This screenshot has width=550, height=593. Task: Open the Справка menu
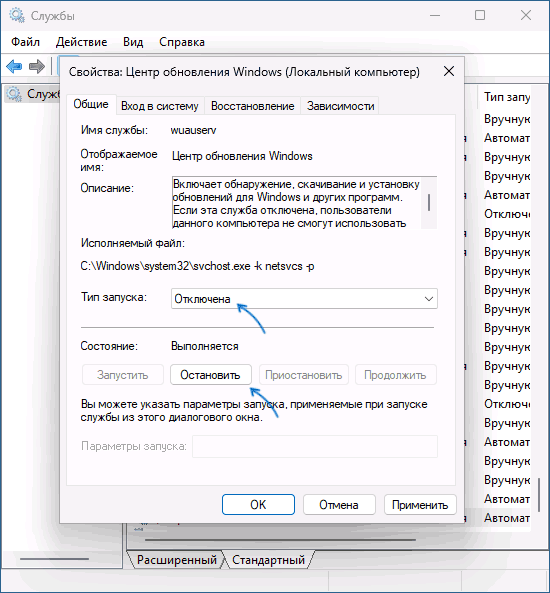182,42
